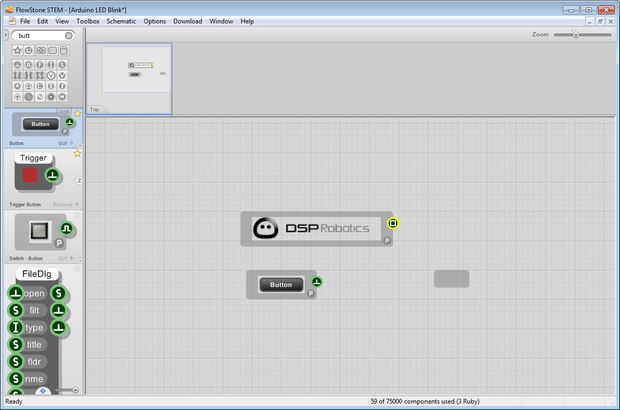Click properties icon on DSP Robotics module
620x410 pixels.
(x=387, y=240)
